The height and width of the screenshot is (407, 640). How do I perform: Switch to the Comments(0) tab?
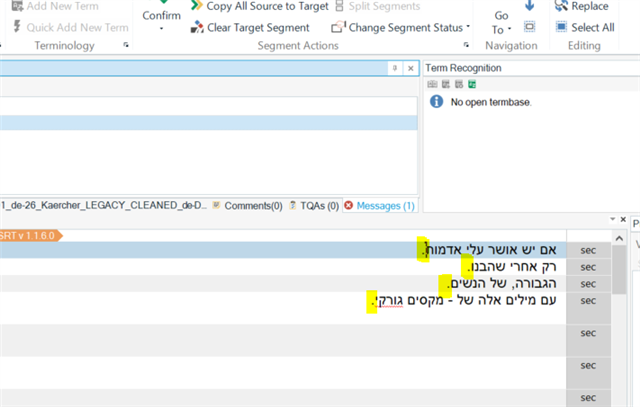pyautogui.click(x=248, y=206)
